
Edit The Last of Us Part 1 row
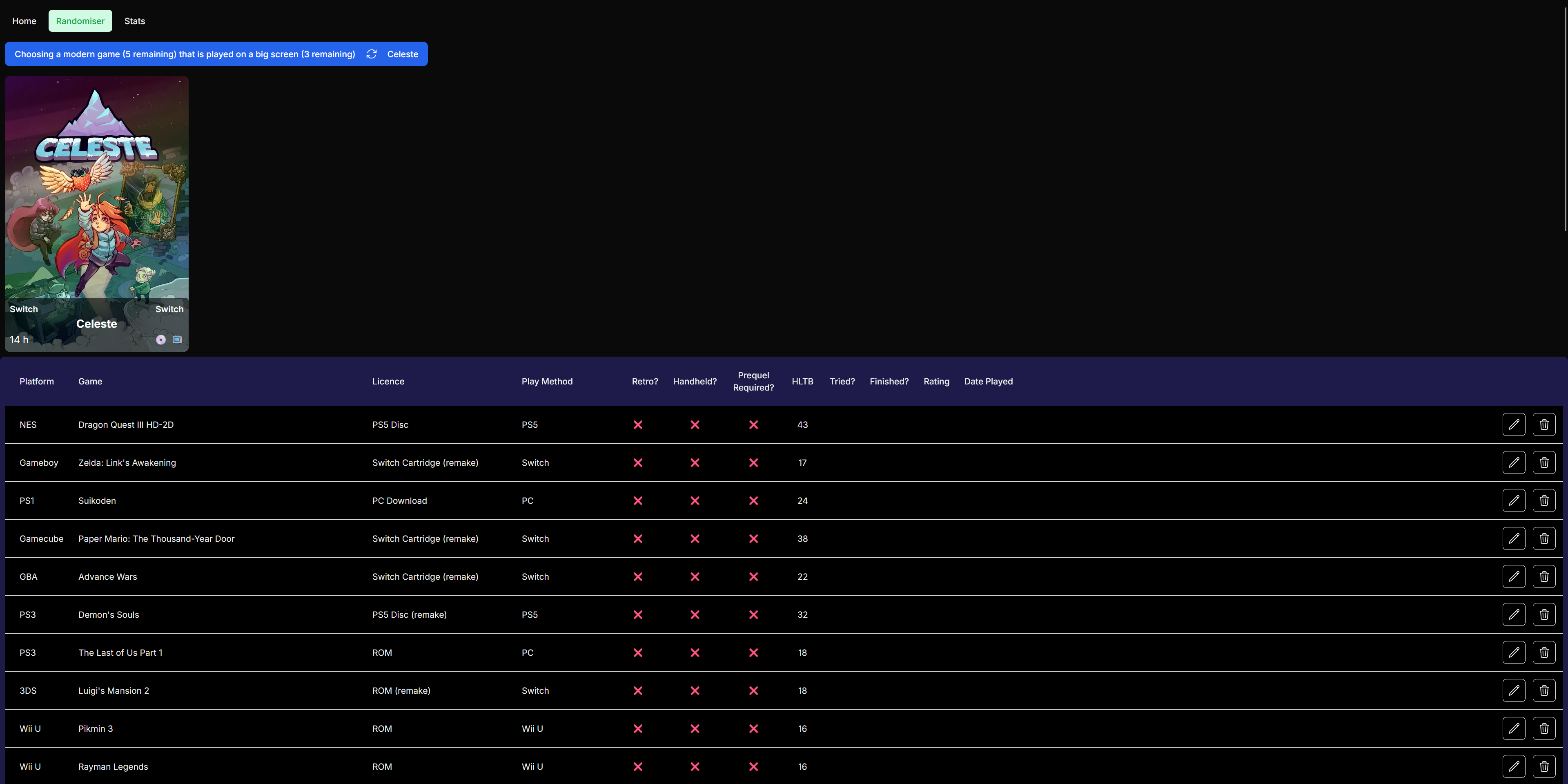1514,652
